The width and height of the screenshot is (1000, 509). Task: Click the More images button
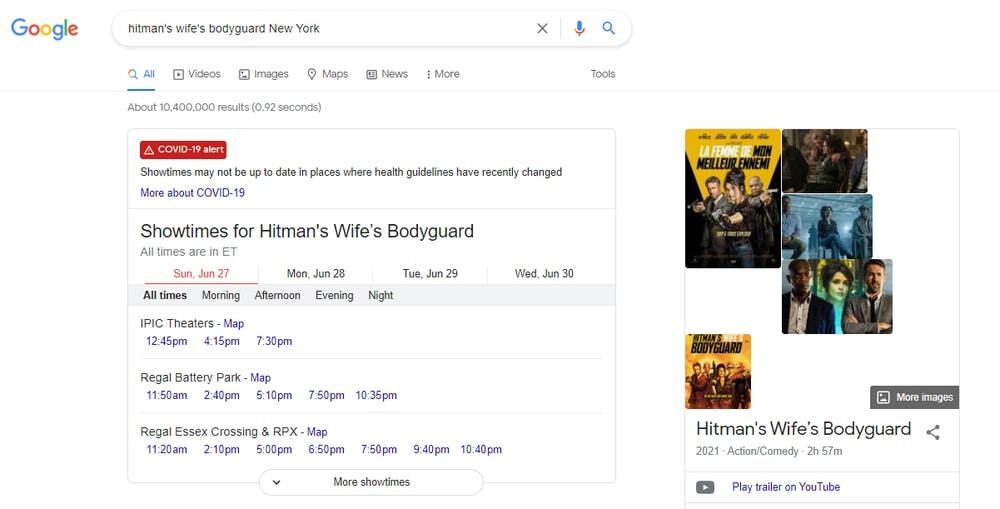click(915, 397)
